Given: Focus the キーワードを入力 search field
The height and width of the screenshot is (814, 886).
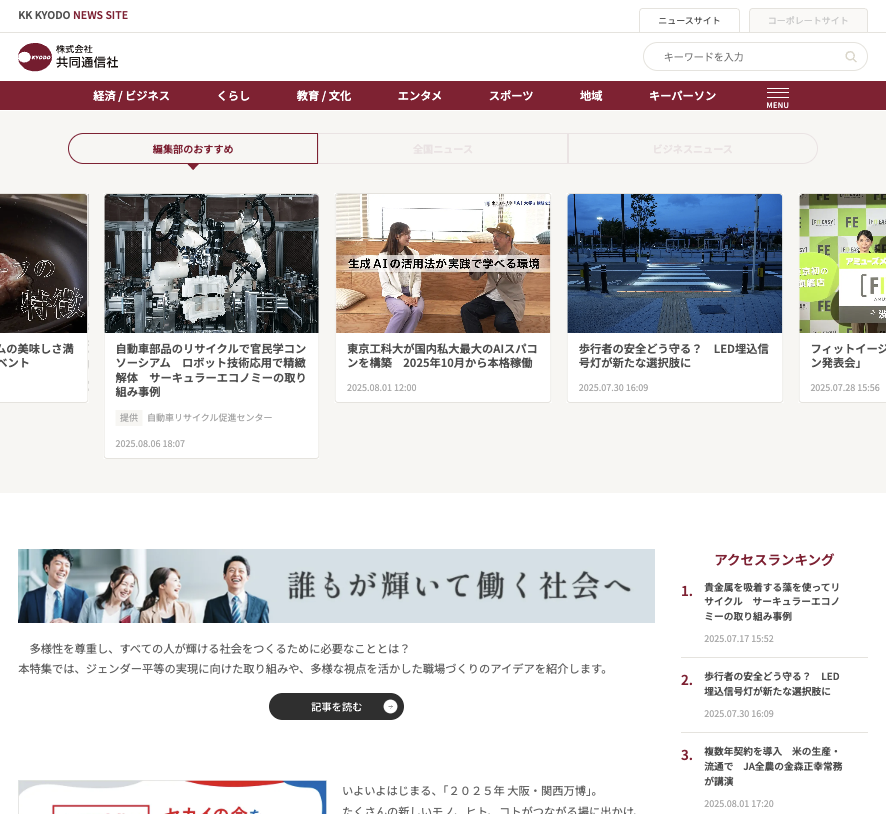Looking at the screenshot, I should tap(755, 56).
